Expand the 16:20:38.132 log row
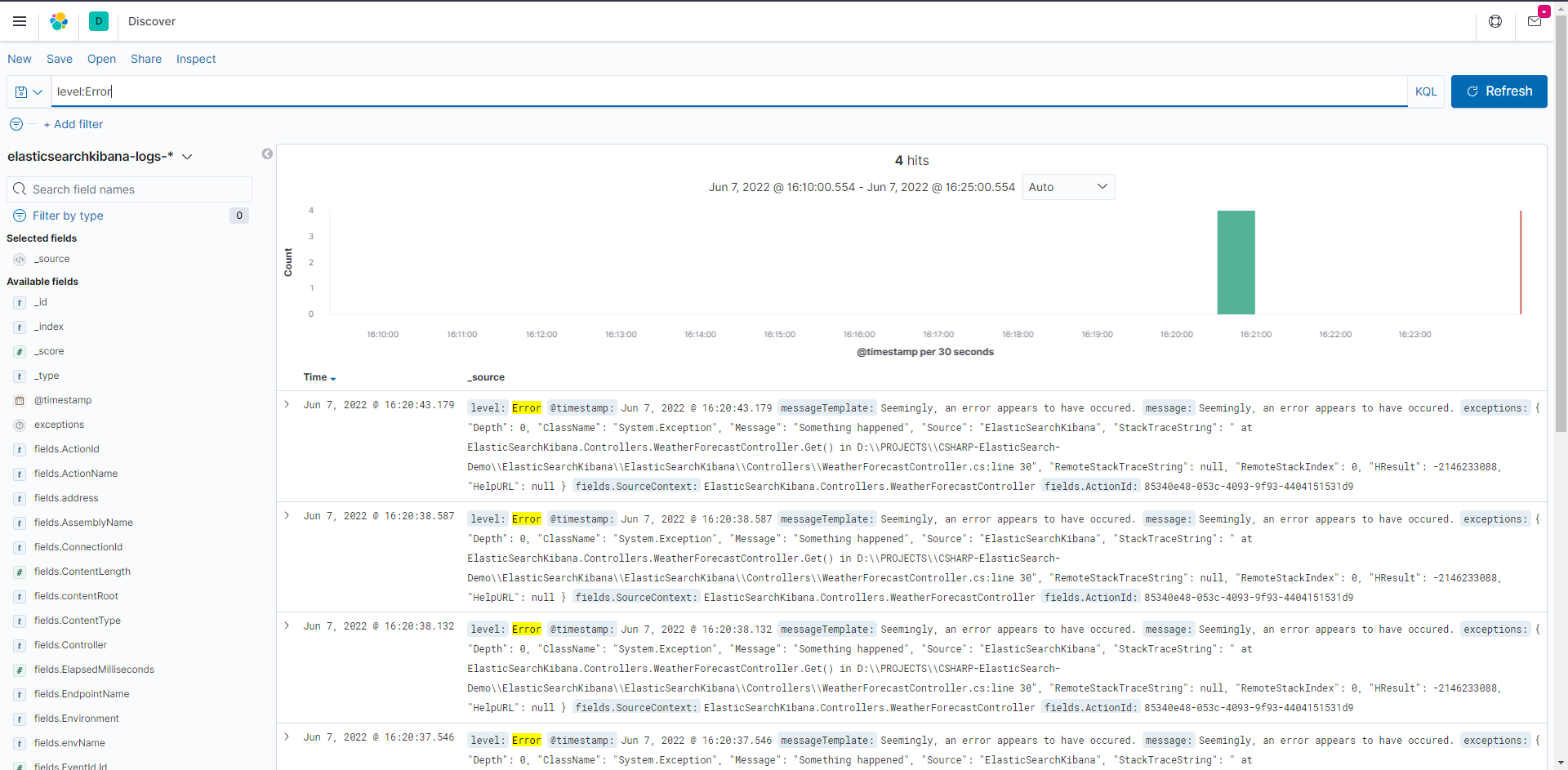This screenshot has height=770, width=1568. 287,625
